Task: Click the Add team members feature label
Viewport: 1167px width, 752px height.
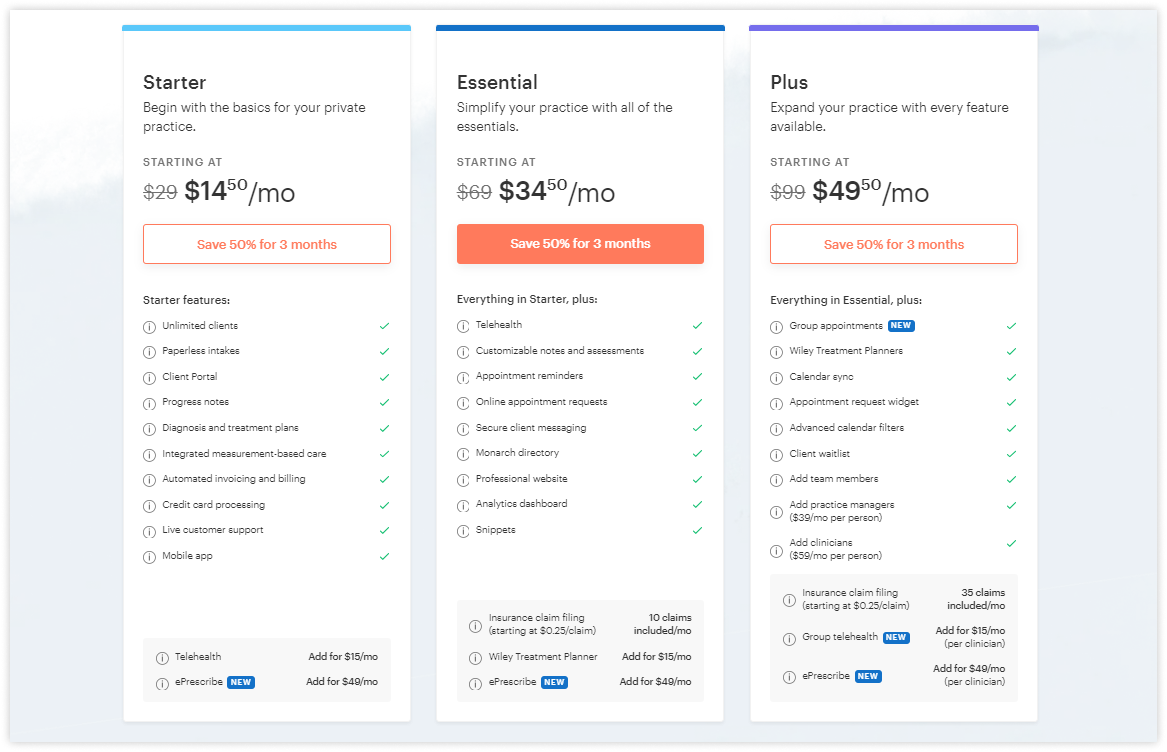Action: (x=834, y=479)
